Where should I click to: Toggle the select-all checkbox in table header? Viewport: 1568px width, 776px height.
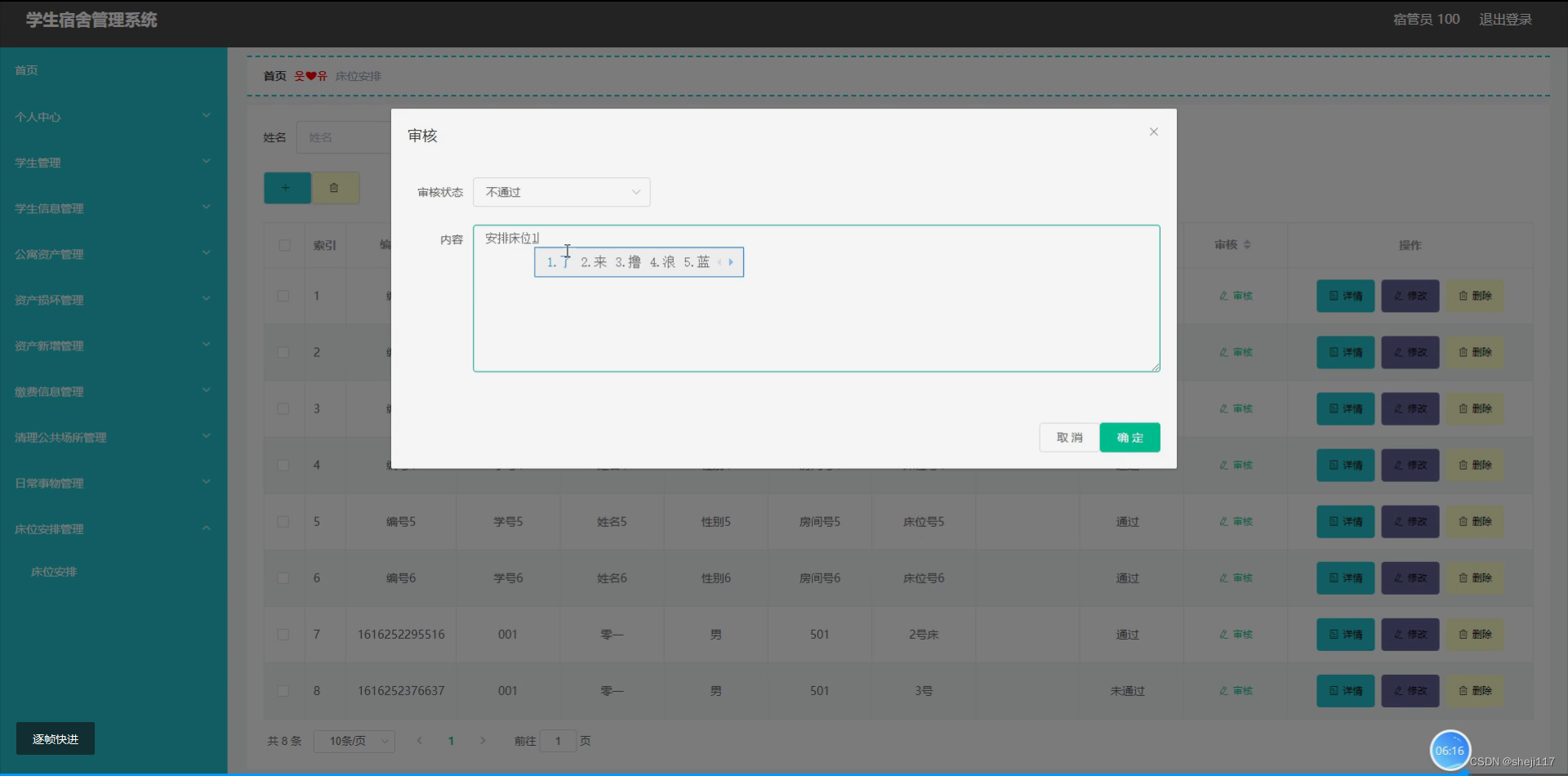(x=283, y=245)
